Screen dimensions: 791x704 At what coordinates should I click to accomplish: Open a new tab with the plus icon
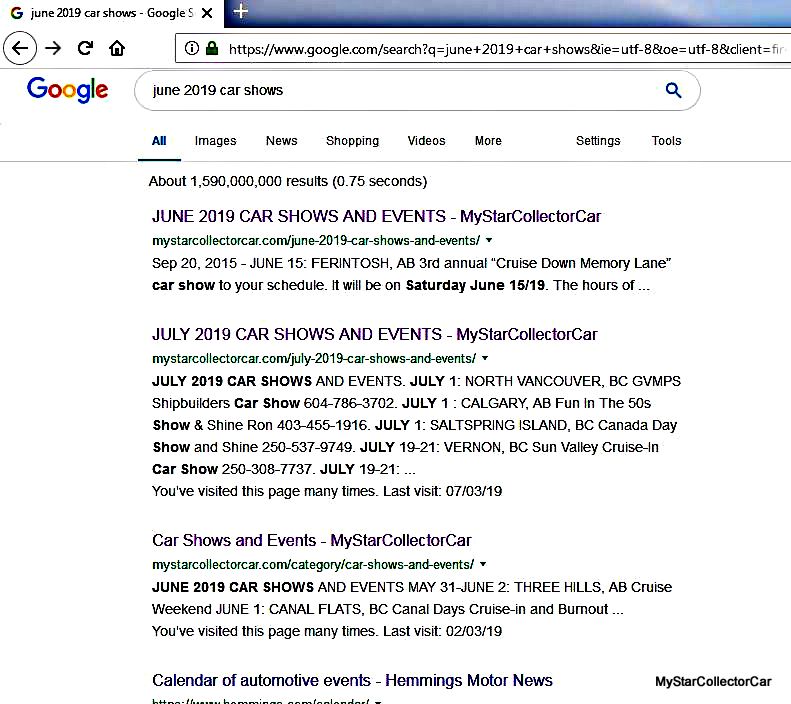pyautogui.click(x=241, y=11)
